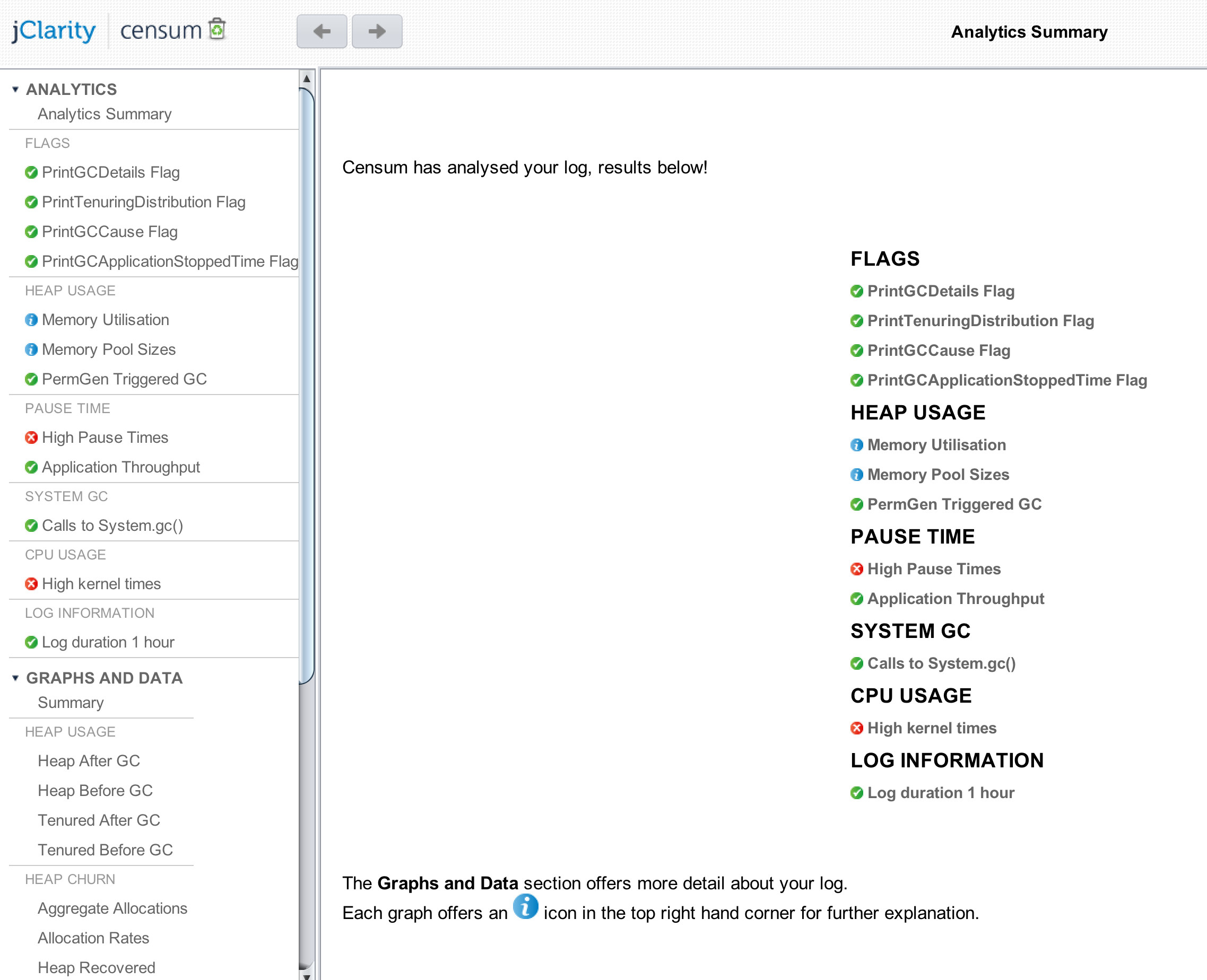Click blue info icon beside main Memory Pool Sizes

(x=857, y=475)
